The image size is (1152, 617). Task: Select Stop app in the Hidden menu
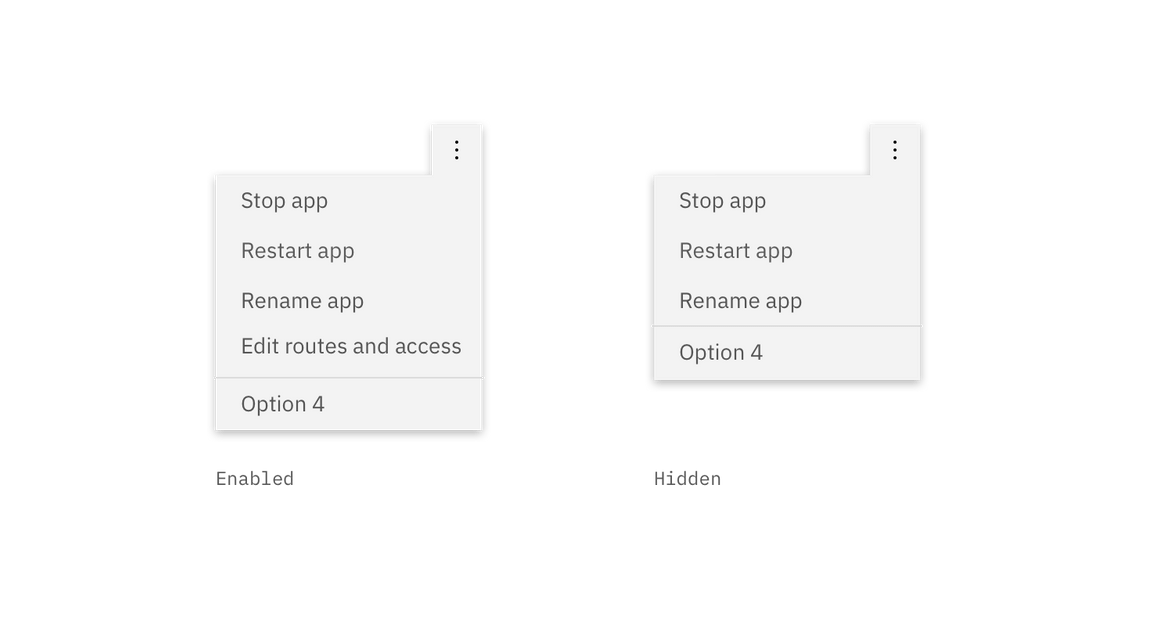pos(787,201)
